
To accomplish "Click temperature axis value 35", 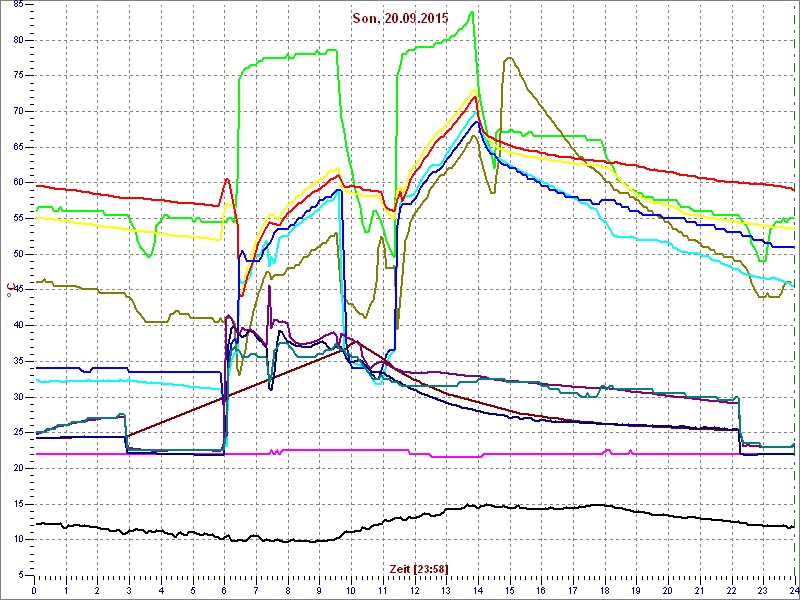I will pos(17,361).
